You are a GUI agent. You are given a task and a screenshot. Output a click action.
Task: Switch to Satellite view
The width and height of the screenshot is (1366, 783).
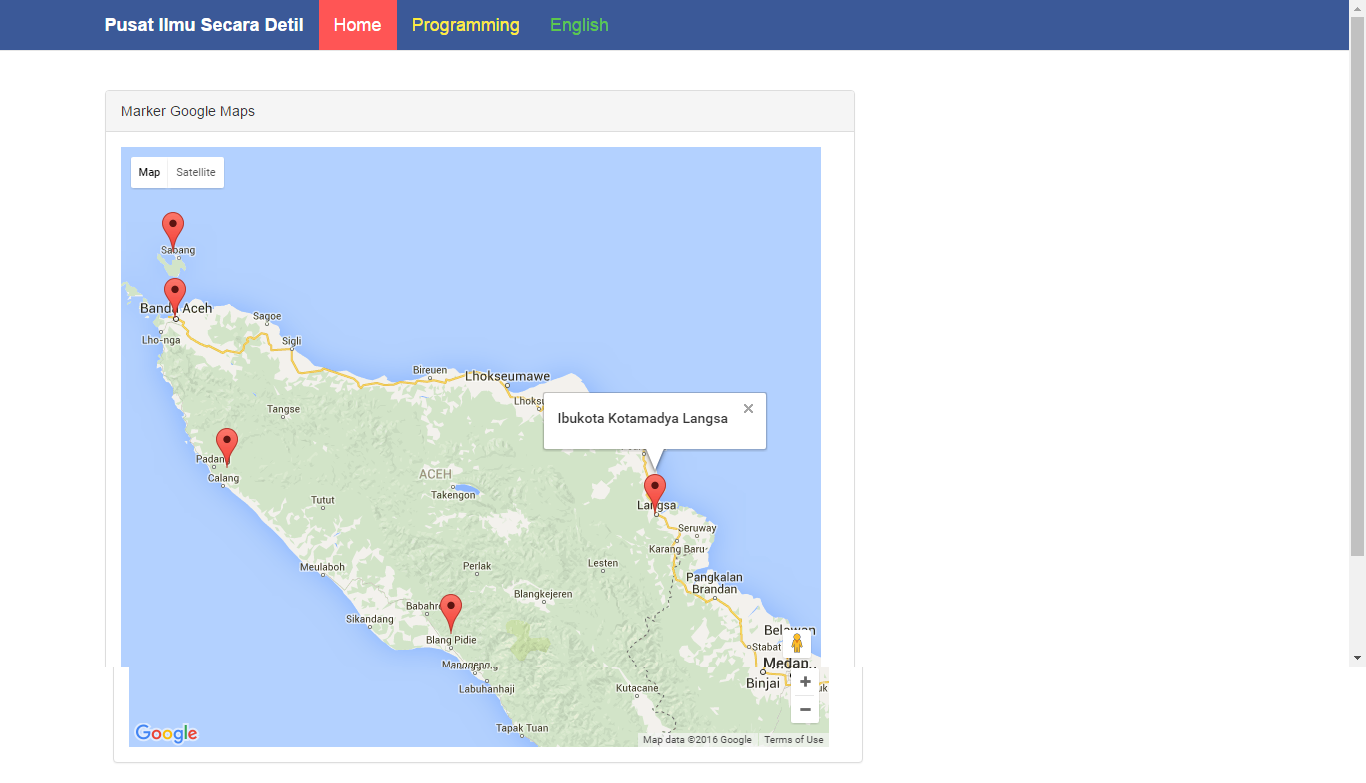point(195,172)
